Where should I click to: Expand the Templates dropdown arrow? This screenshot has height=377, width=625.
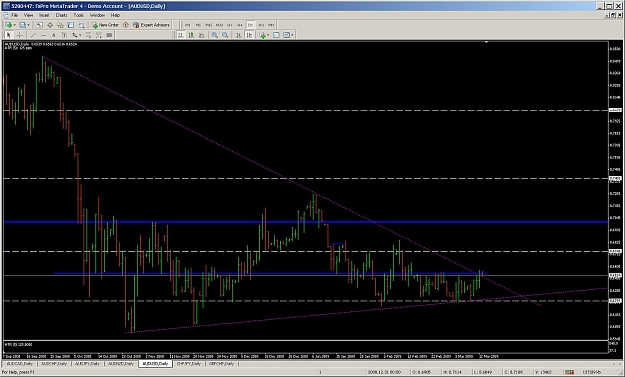(292, 35)
